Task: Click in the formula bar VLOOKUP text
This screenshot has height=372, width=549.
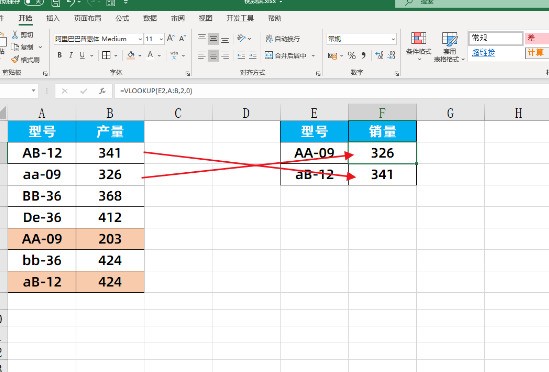Action: (156, 91)
